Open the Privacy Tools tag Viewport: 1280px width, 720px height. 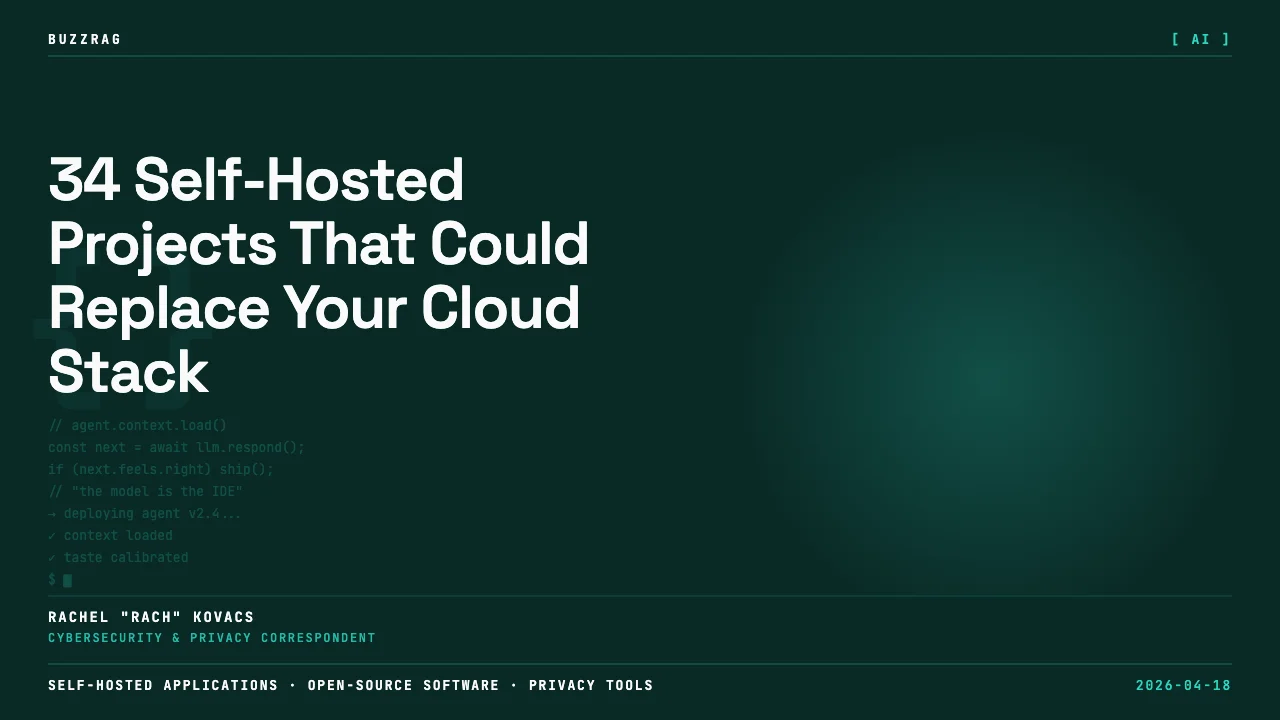(x=591, y=686)
